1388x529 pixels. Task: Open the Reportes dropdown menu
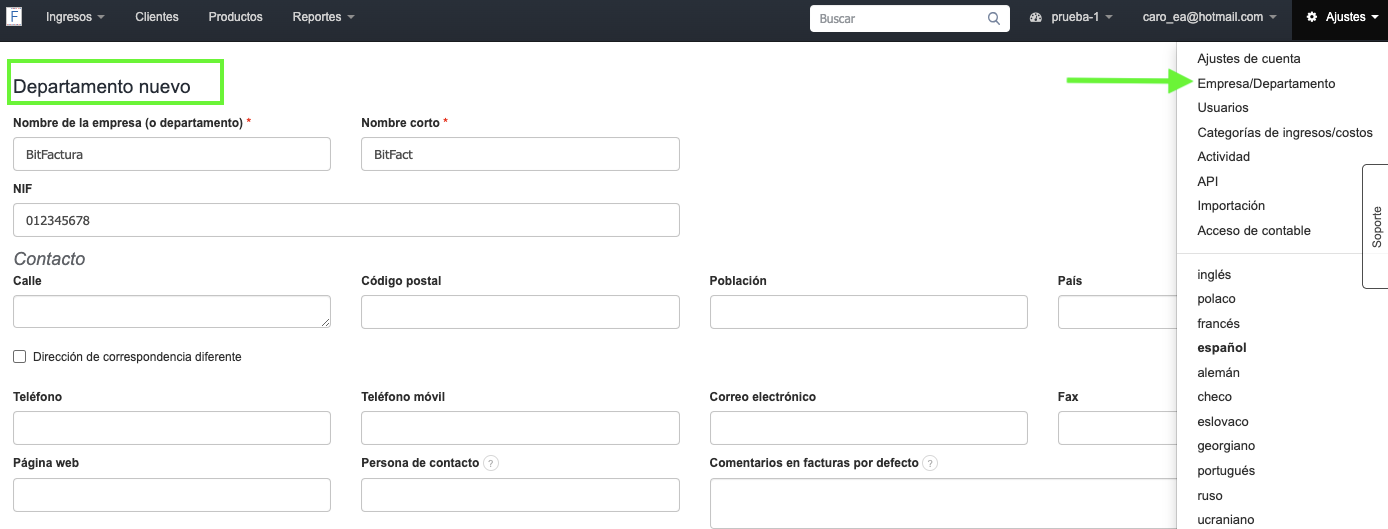tap(323, 18)
